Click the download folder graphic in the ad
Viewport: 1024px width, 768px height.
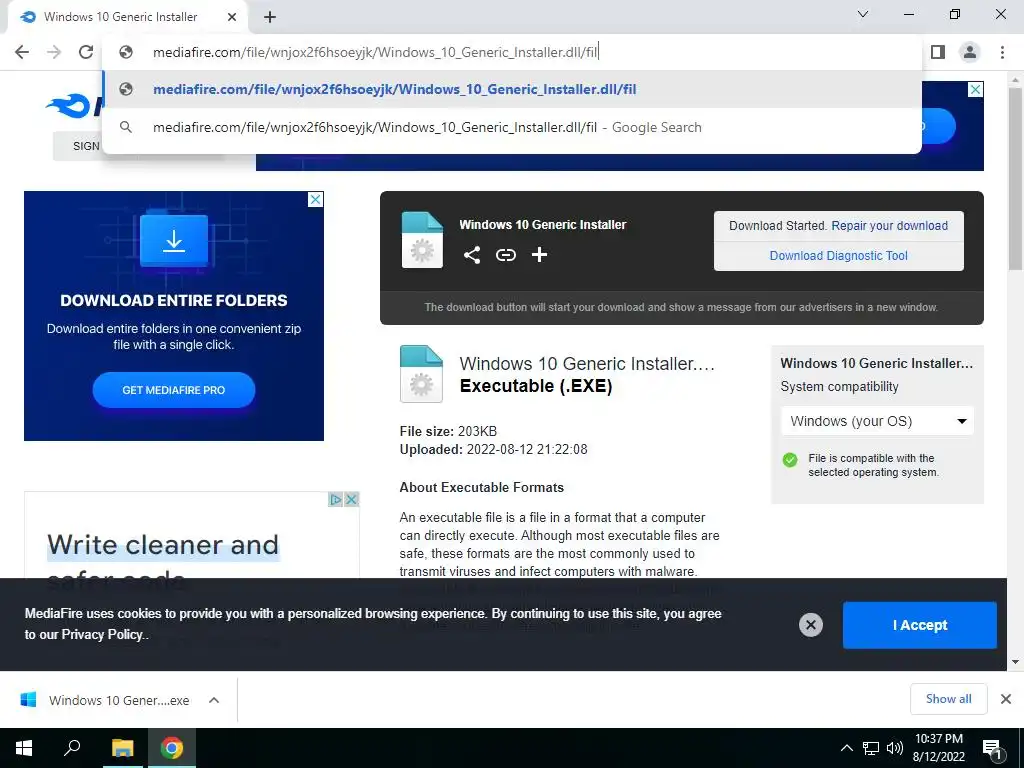174,240
